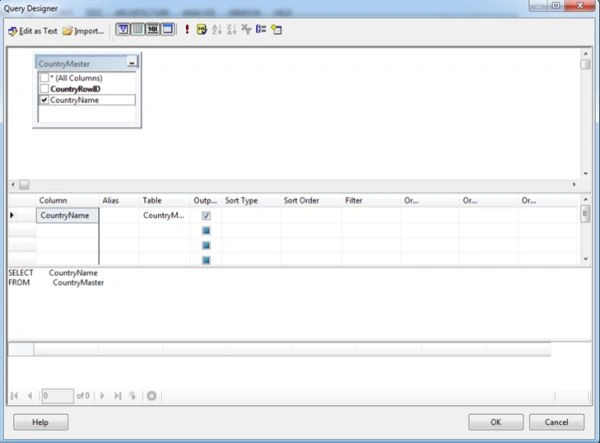Click the Filter column header
The image size is (600, 443).
tap(354, 200)
